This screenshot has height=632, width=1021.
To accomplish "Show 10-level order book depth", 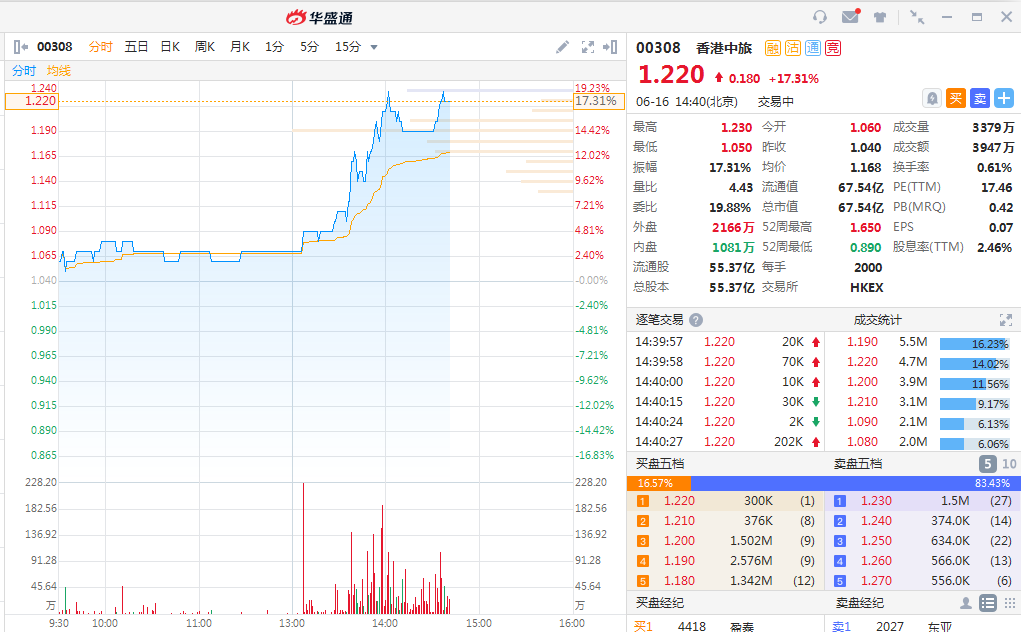I will [1009, 464].
